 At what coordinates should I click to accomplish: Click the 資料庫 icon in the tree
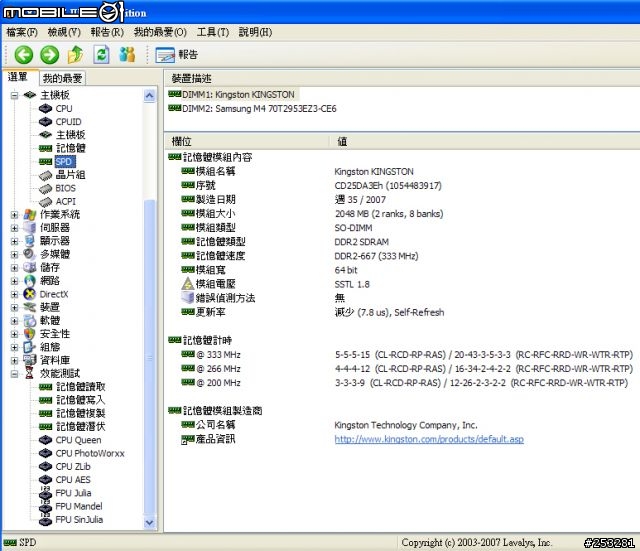[30, 360]
